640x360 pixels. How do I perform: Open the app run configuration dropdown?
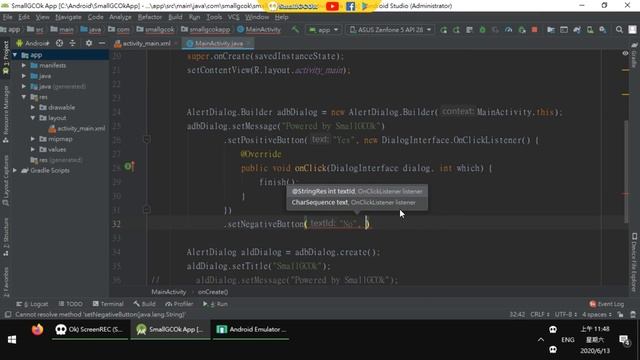(324, 30)
